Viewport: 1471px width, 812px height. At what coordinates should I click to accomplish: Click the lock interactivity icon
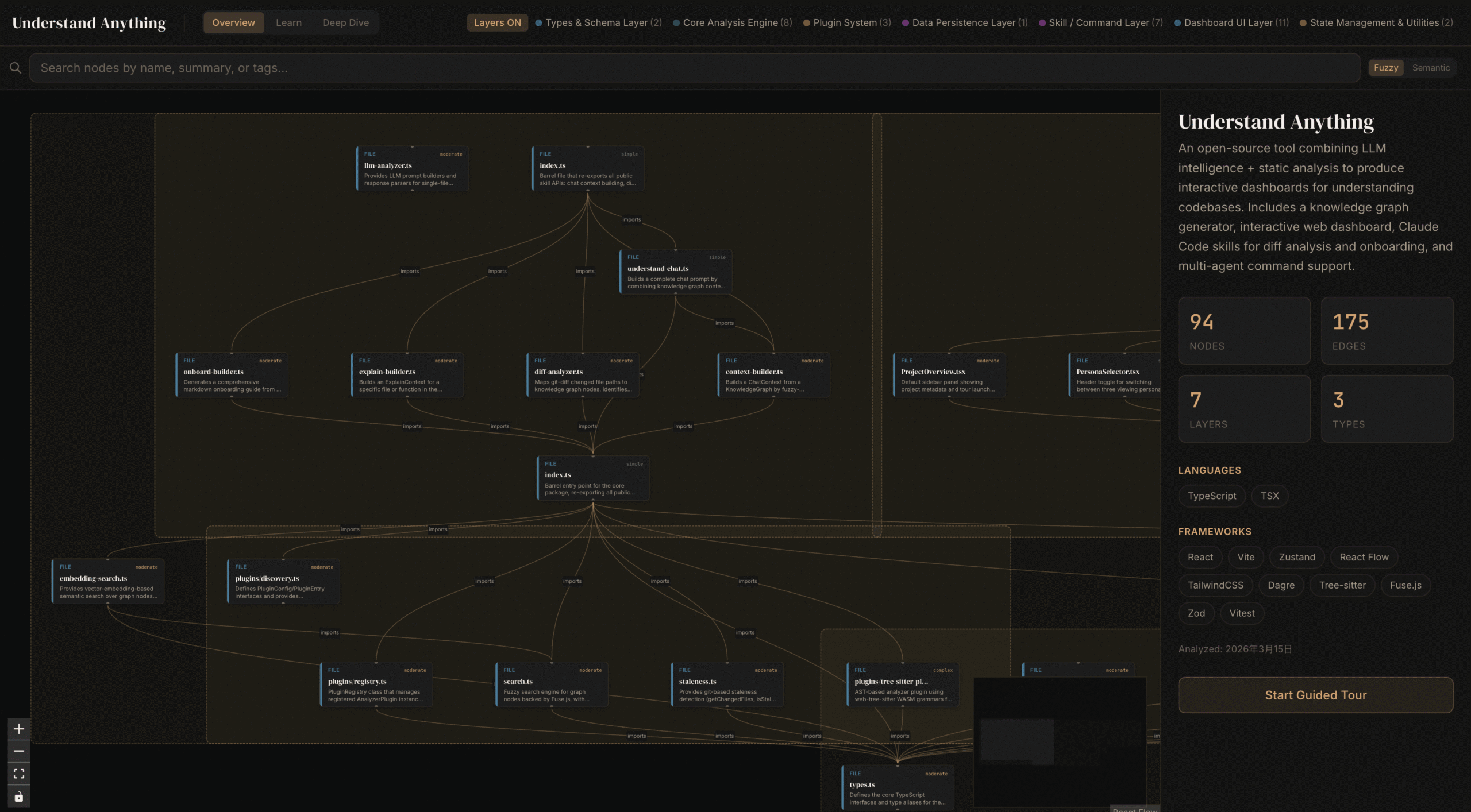[x=18, y=796]
